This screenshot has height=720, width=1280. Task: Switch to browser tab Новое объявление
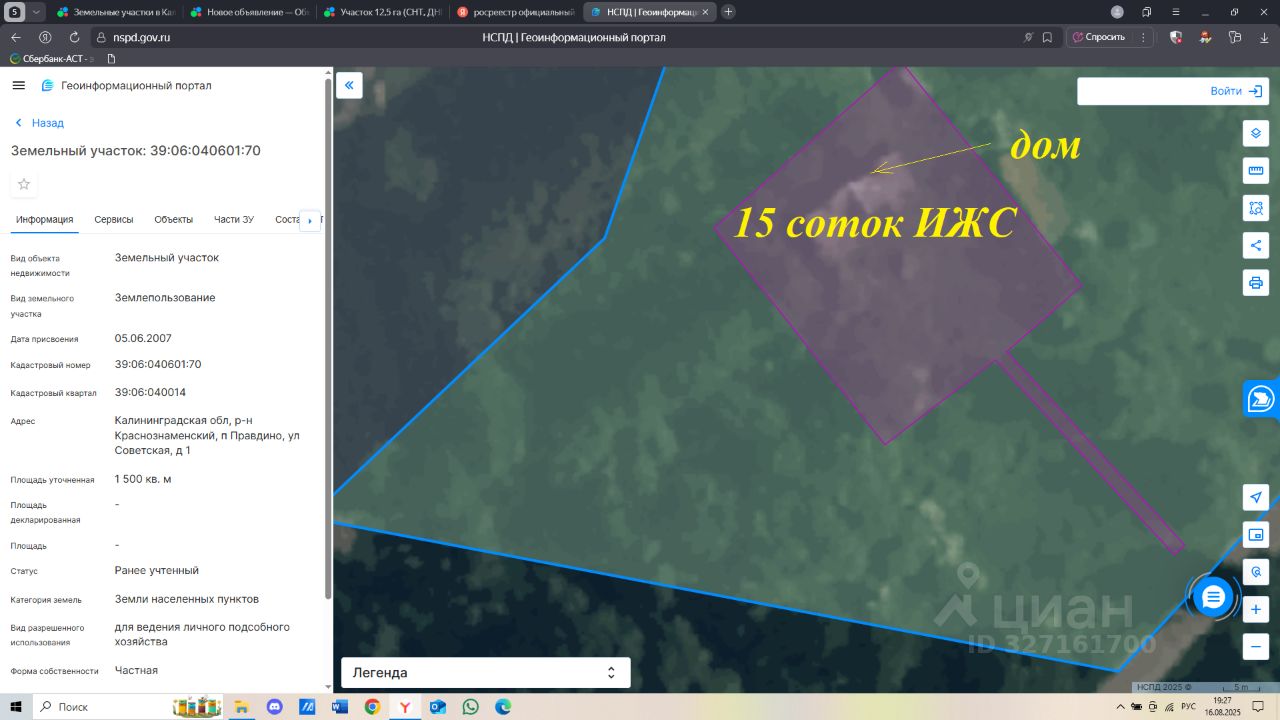(x=249, y=12)
